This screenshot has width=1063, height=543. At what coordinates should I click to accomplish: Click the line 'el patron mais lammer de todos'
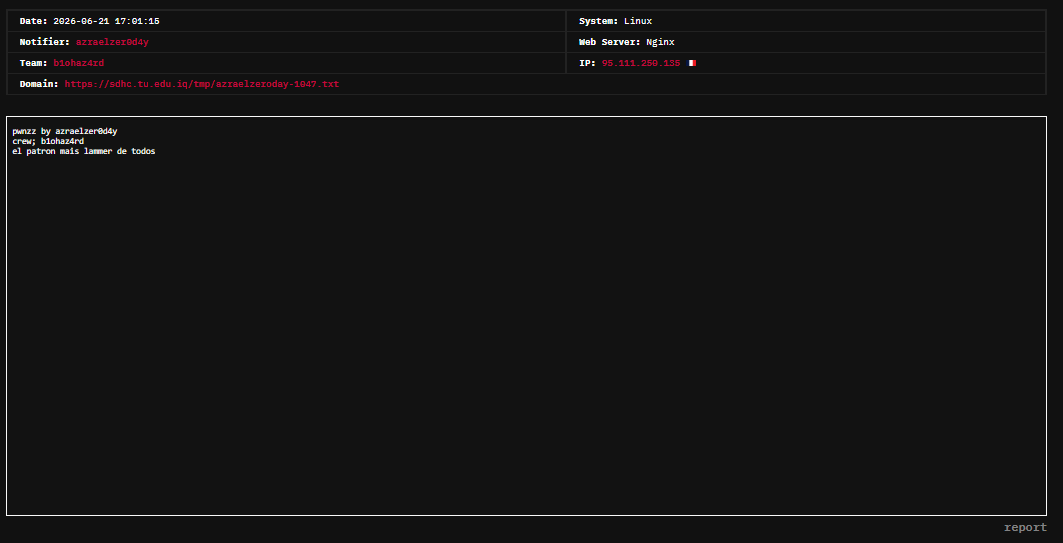pos(83,151)
